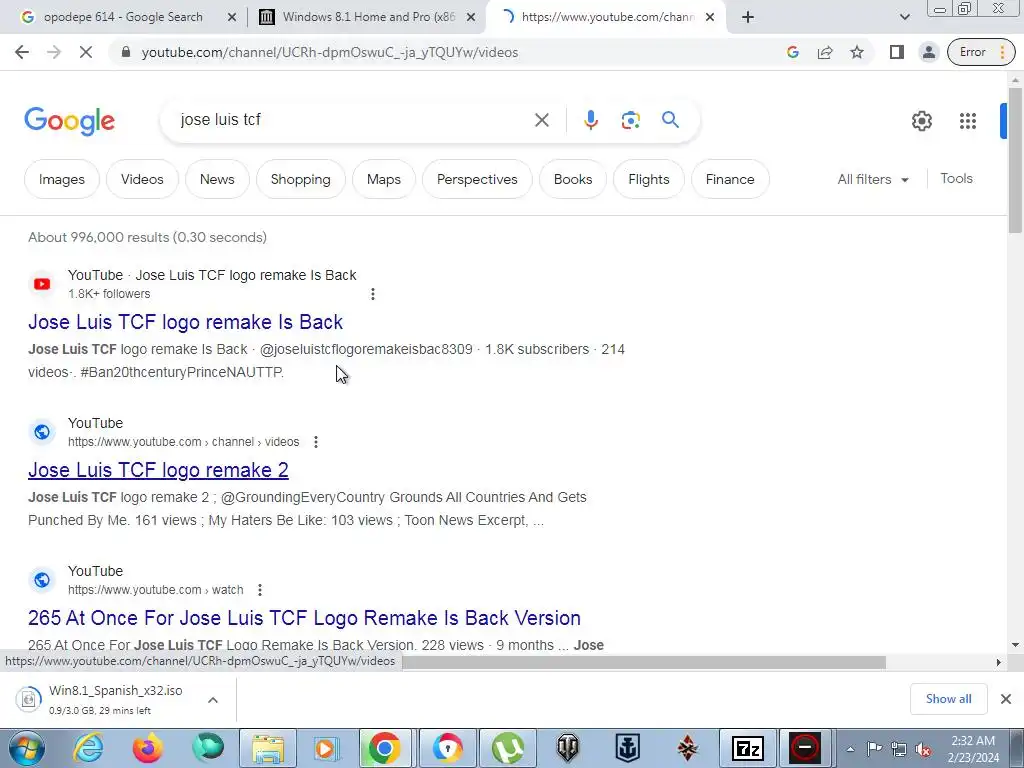Screen dimensions: 1024x768
Task: Close the loading YouTube channel tab
Action: 710,17
